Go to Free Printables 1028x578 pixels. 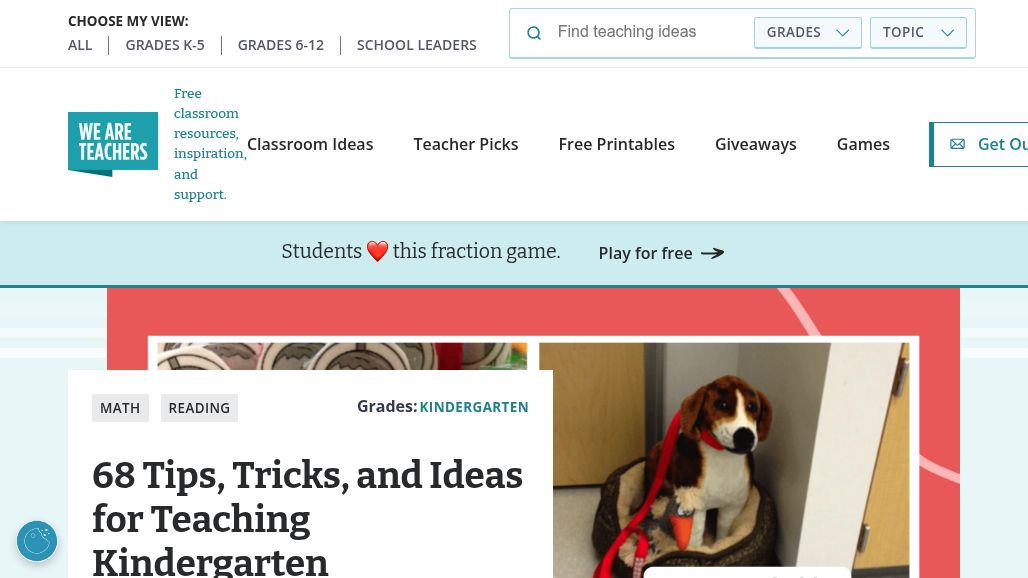coord(616,144)
